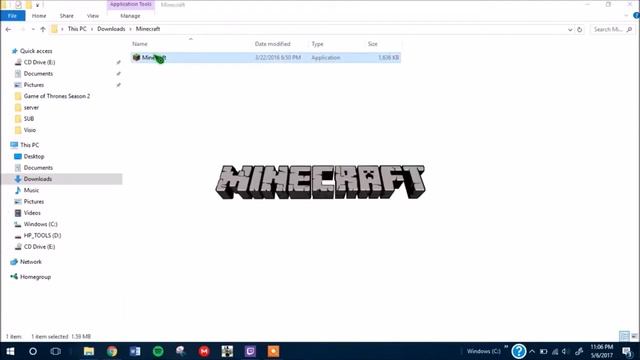Open the taskbar clock and date
The width and height of the screenshot is (640, 360).
[x=602, y=351]
